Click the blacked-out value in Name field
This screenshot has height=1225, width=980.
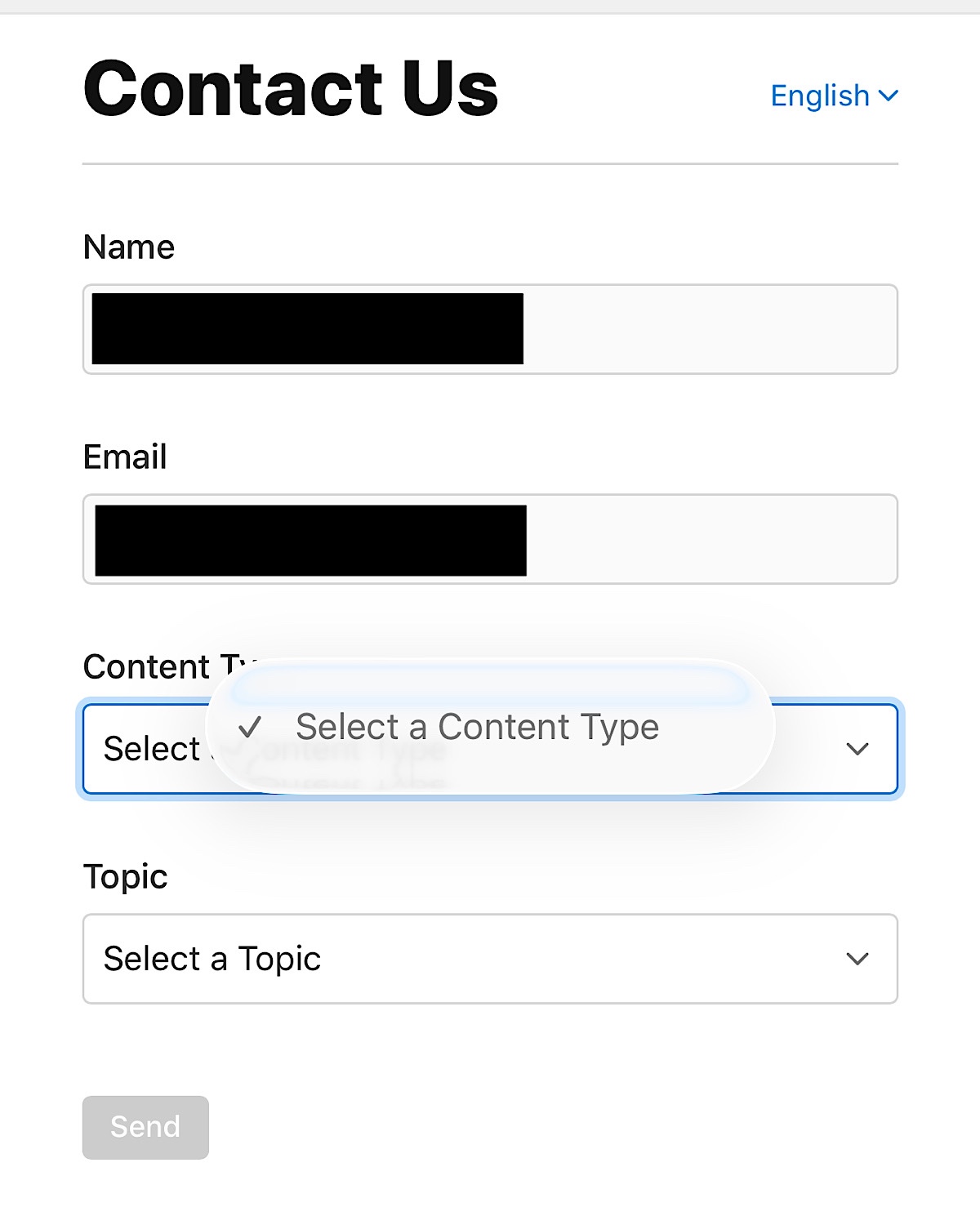307,329
